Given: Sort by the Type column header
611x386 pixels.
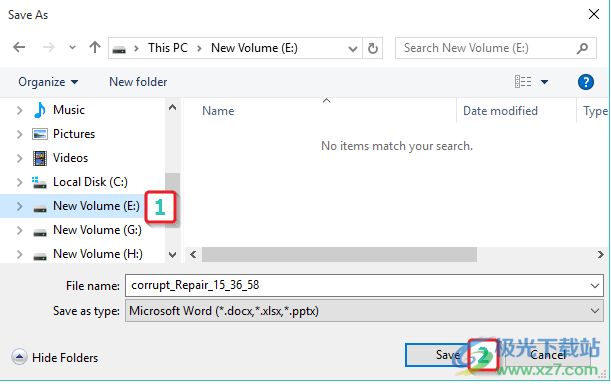Looking at the screenshot, I should click(595, 111).
